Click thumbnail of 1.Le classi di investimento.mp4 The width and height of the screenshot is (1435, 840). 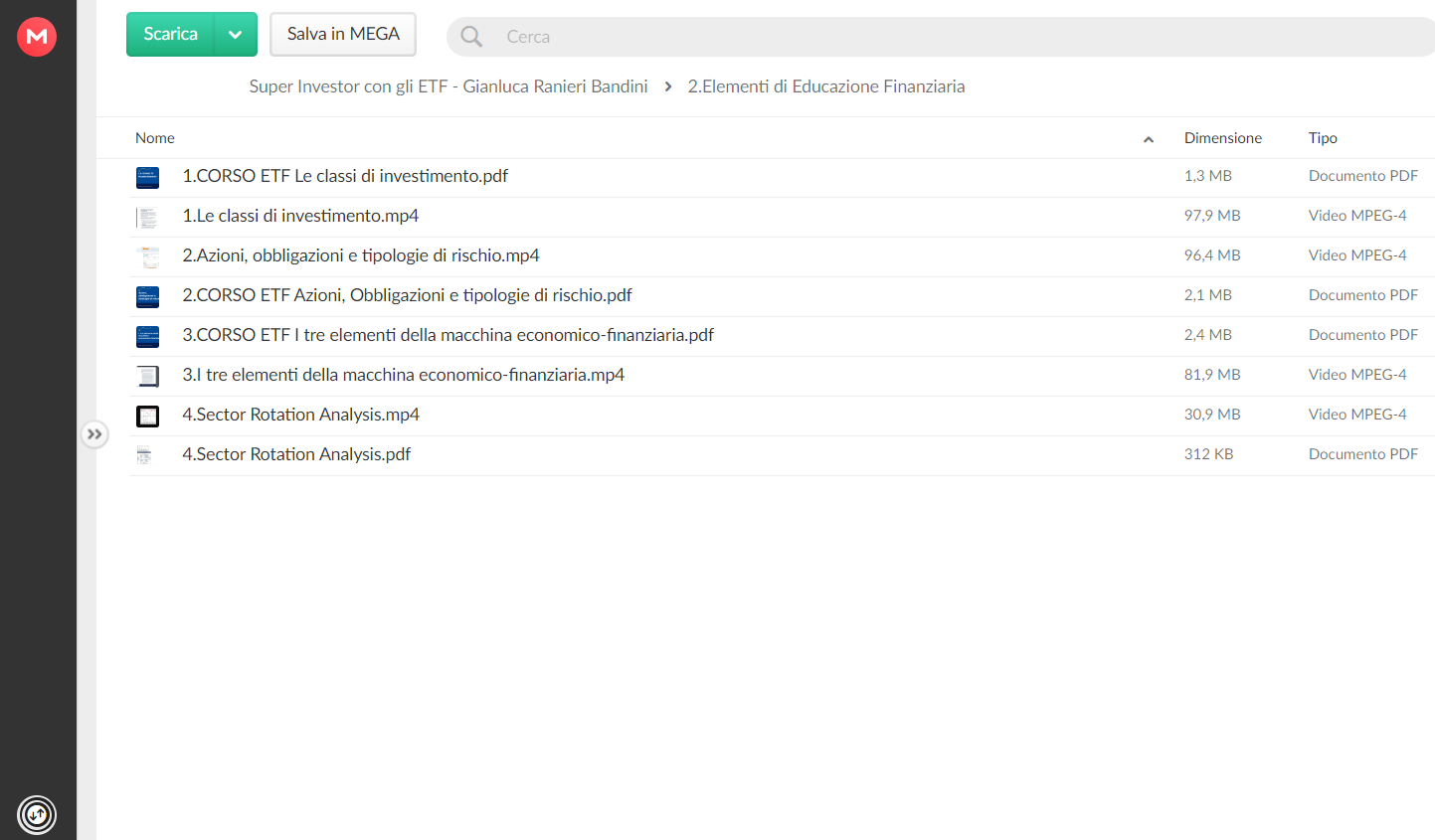click(147, 218)
